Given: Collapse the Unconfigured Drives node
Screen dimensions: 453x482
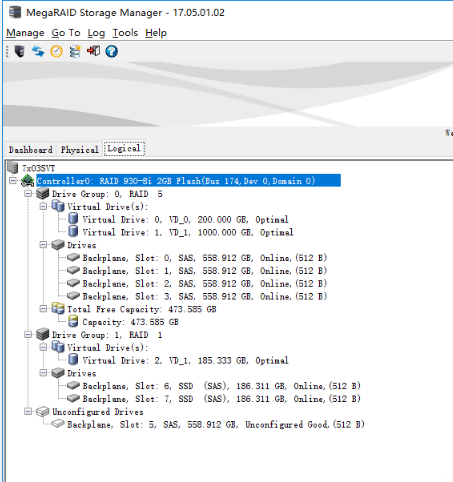Looking at the screenshot, I should tap(28, 411).
